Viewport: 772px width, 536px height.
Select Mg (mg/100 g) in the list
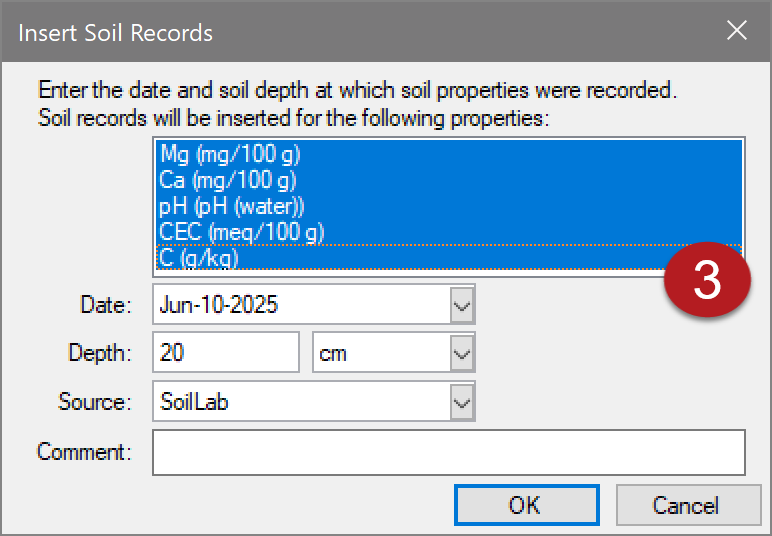click(x=449, y=154)
